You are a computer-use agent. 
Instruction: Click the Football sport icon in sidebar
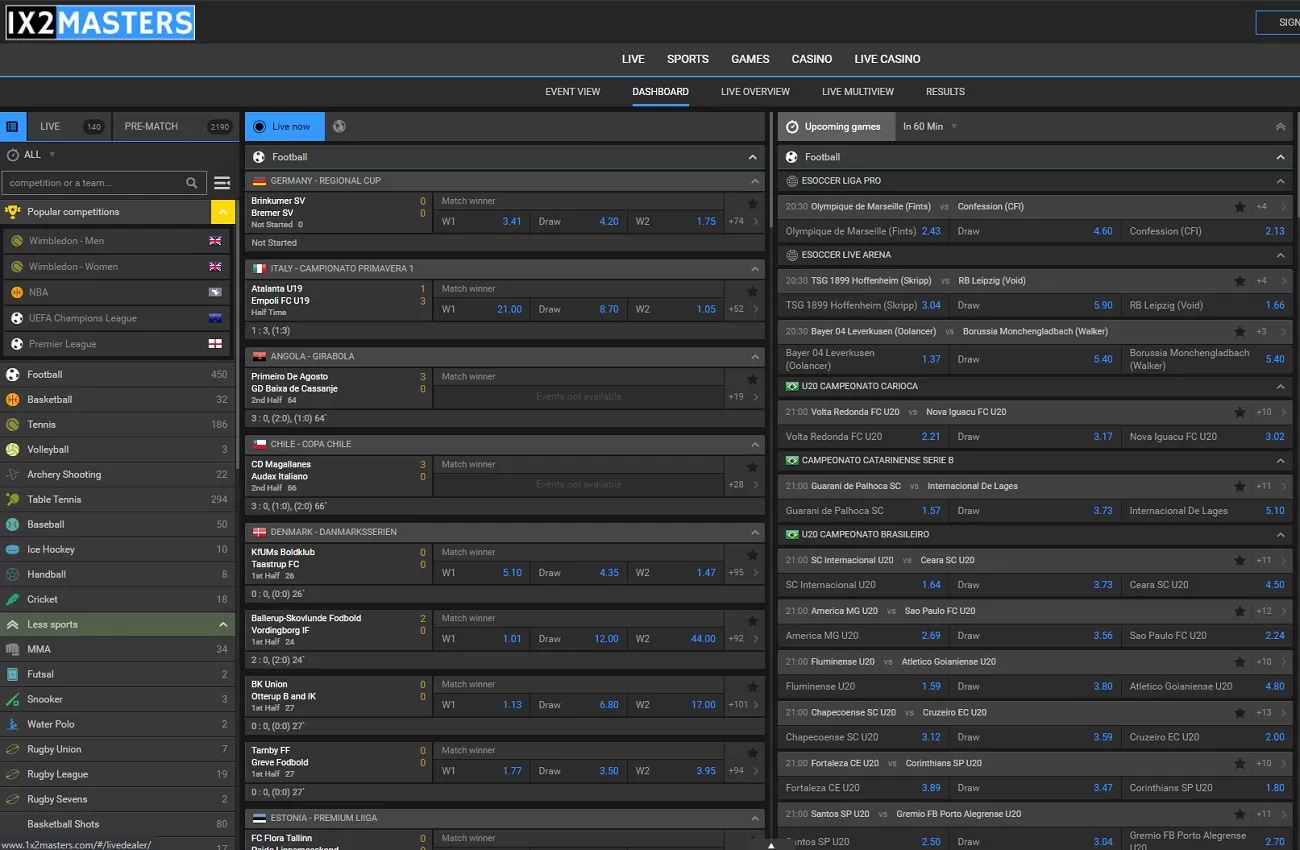pos(13,375)
